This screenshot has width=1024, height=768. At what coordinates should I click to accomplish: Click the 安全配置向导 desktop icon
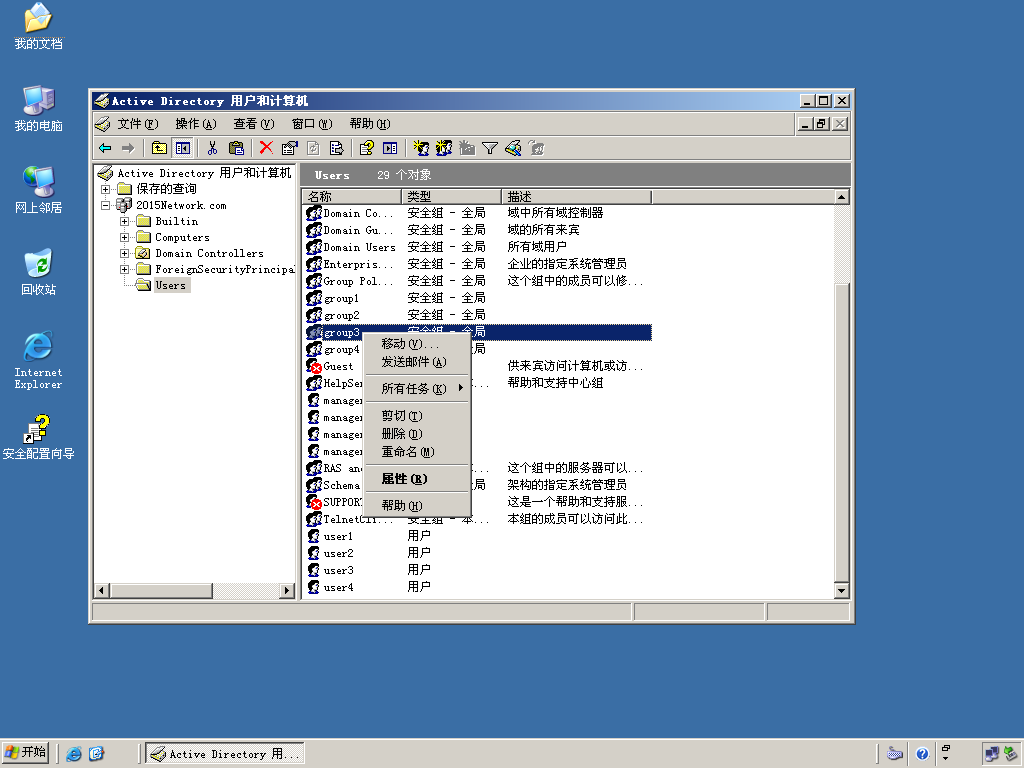click(39, 436)
